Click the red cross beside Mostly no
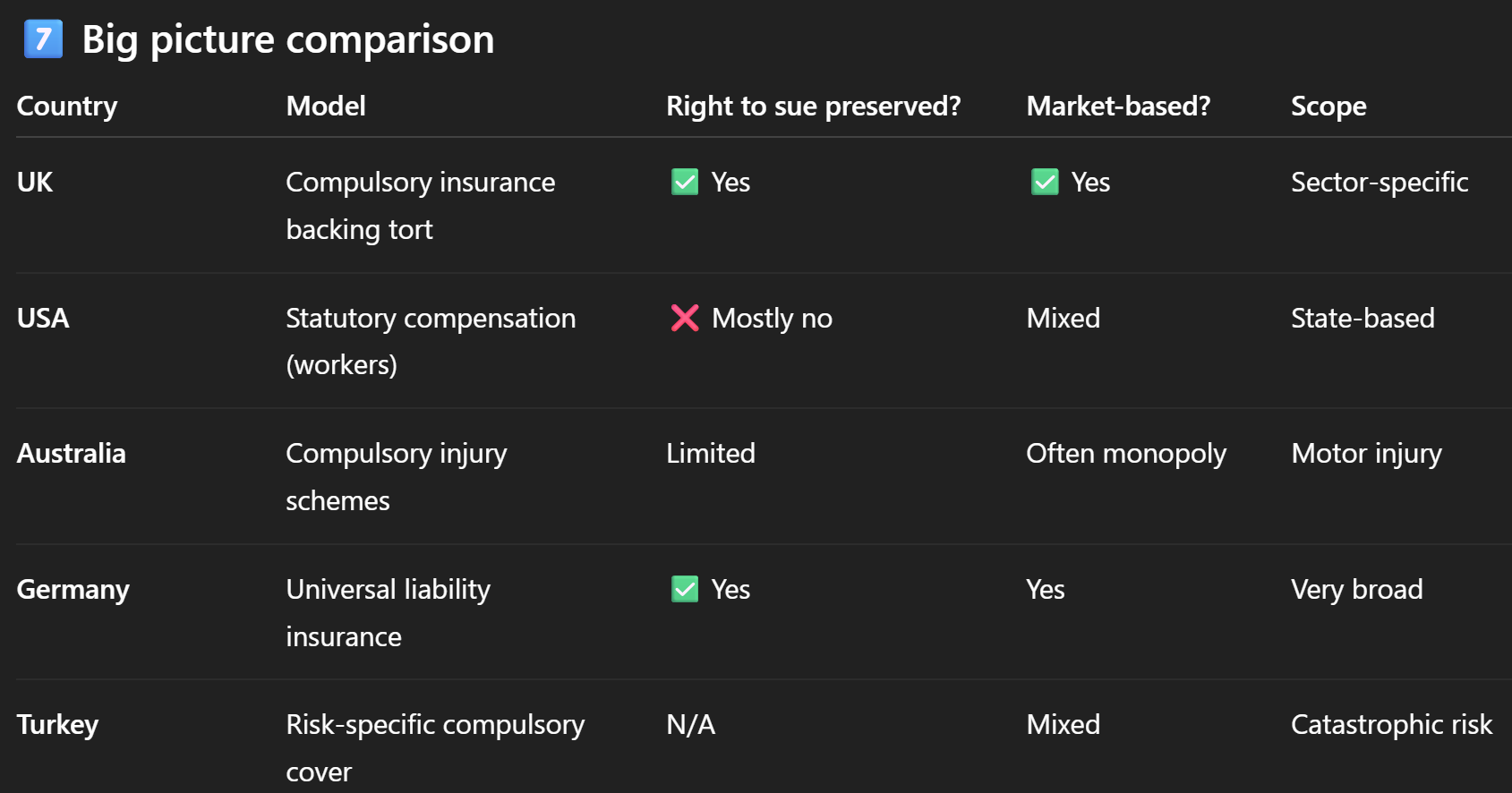The image size is (1512, 793). point(685,319)
